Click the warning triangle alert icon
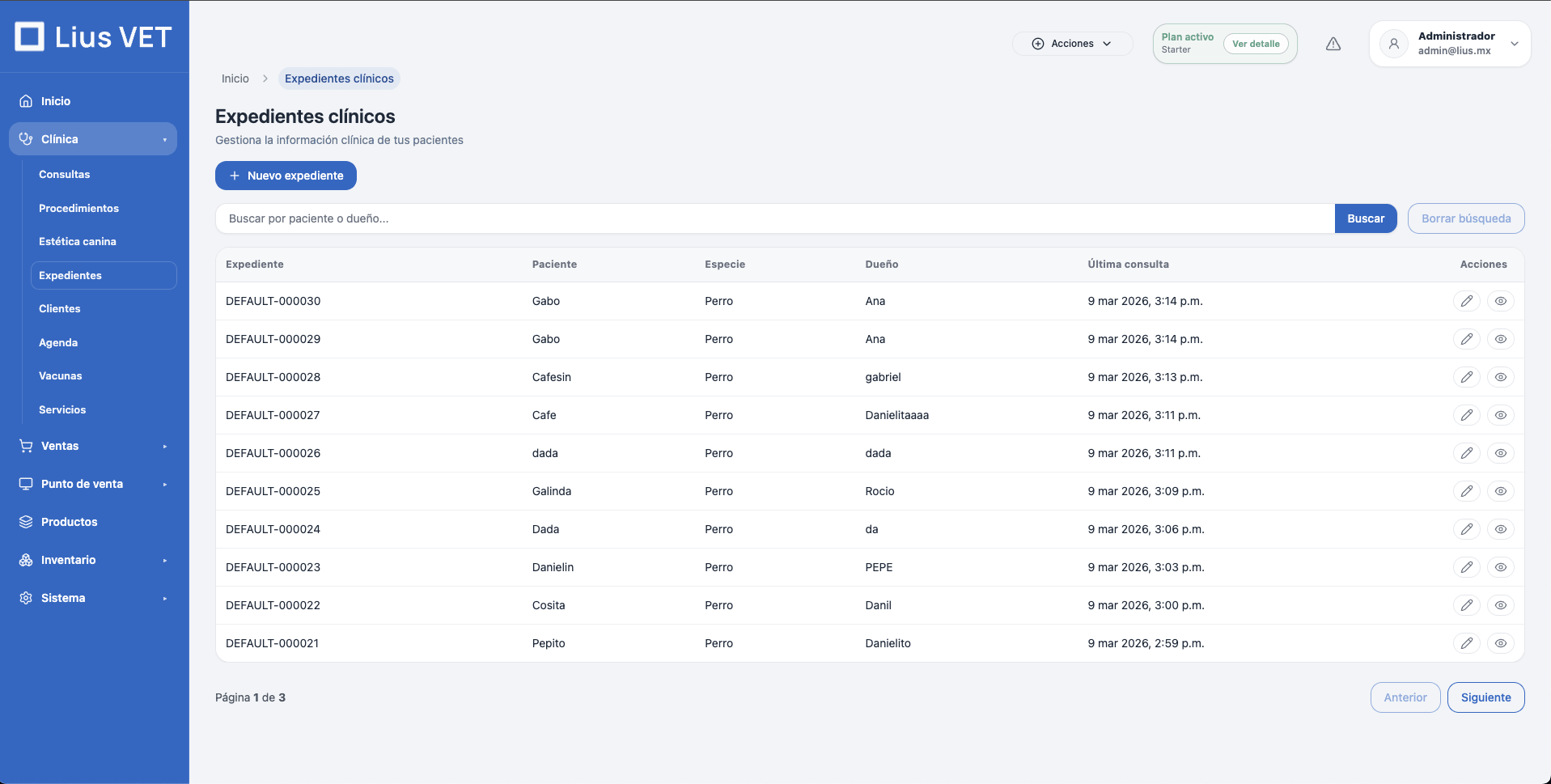Screen dimensions: 1551x784 pos(1333,44)
